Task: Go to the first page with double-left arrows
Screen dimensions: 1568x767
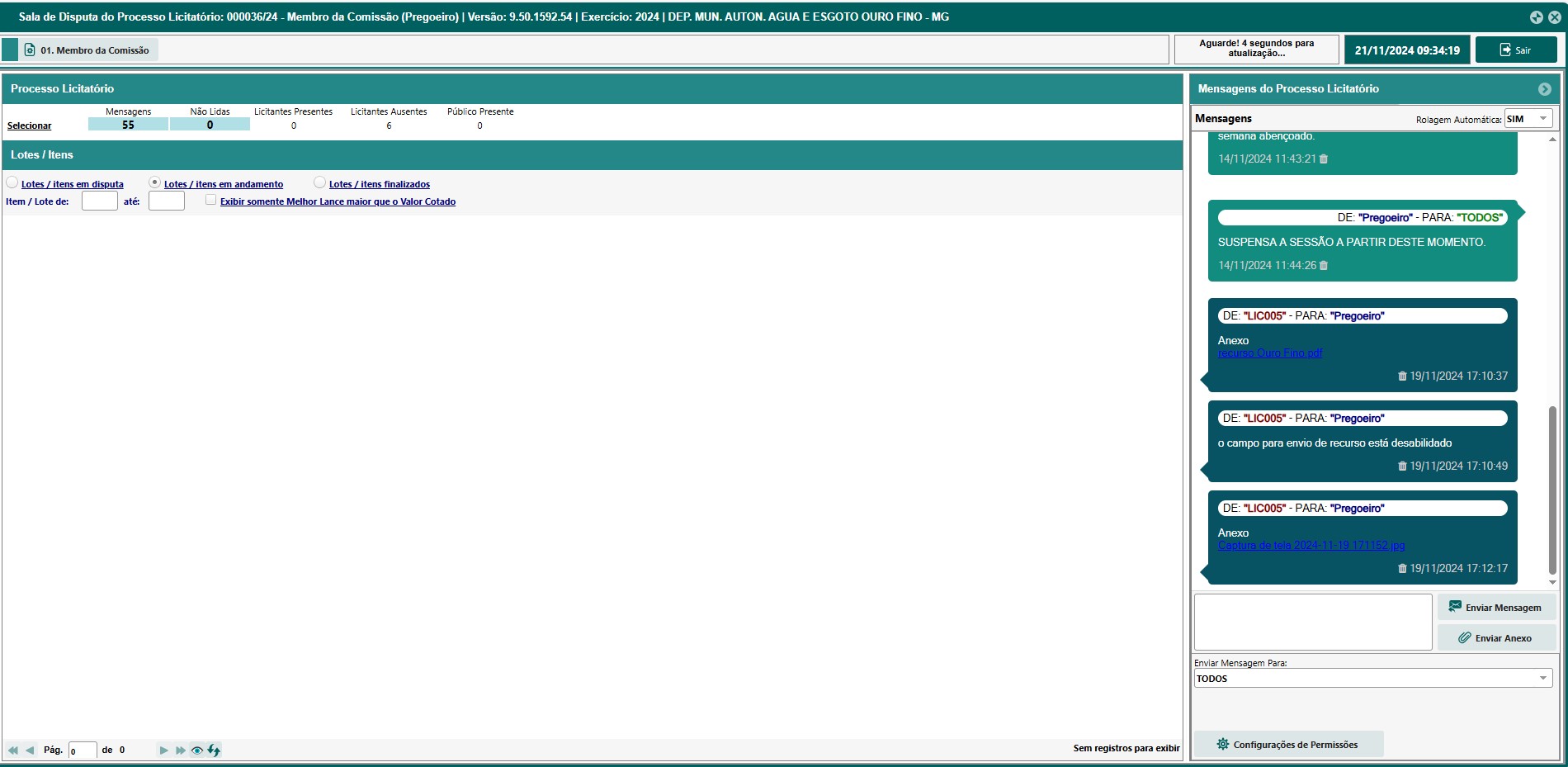Action: coord(12,750)
